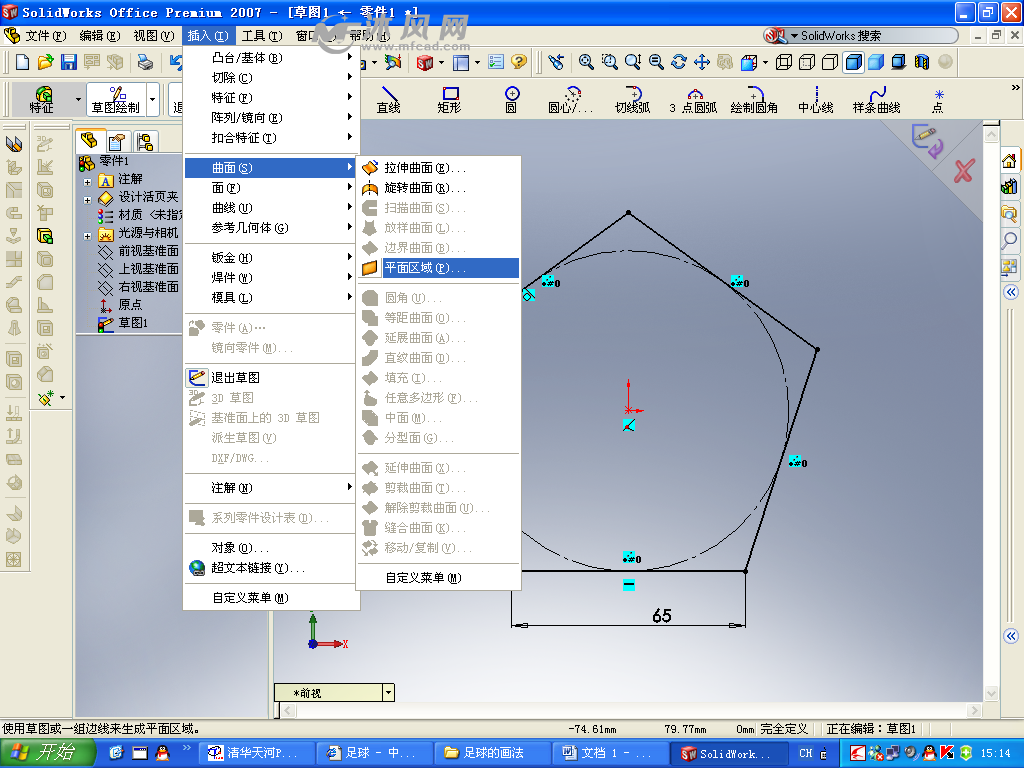Open the *前视 view orientation dropdown arrow
This screenshot has width=1024, height=768.
(389, 692)
